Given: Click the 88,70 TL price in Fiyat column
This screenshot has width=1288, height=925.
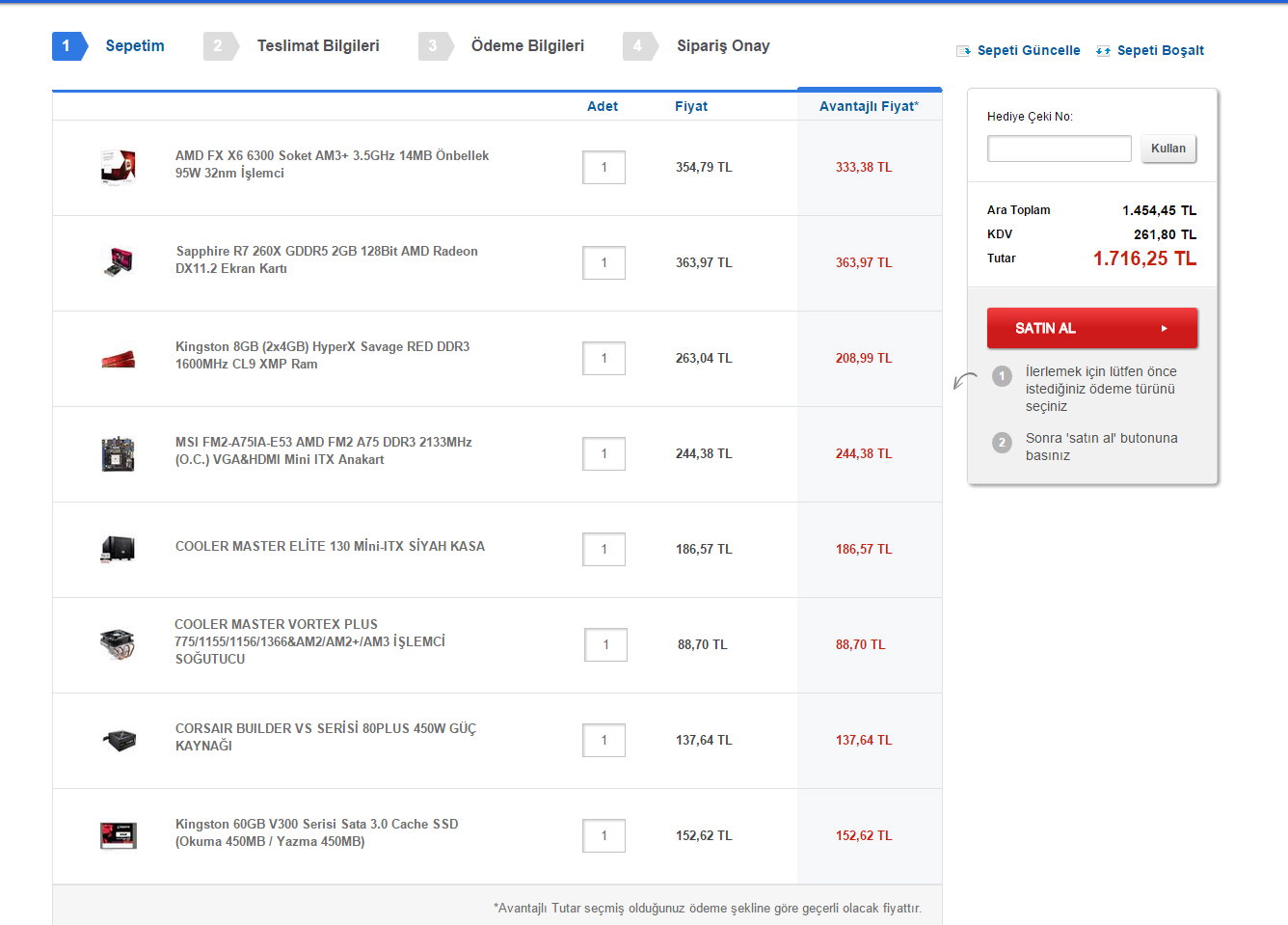Looking at the screenshot, I should click(x=703, y=645).
